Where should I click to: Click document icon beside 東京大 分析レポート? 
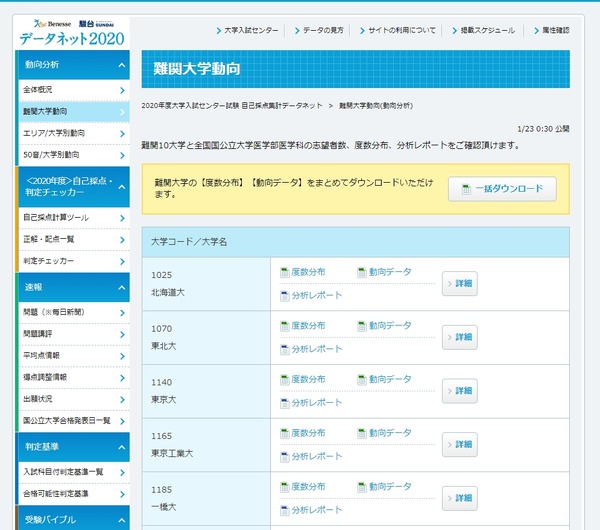[x=283, y=403]
